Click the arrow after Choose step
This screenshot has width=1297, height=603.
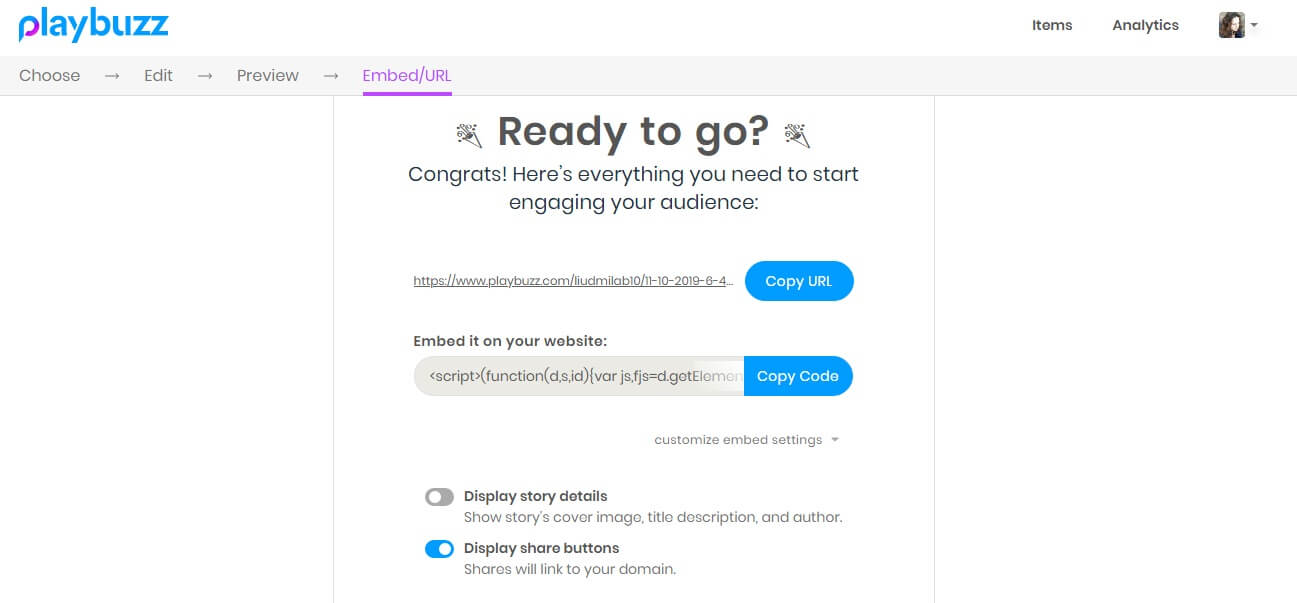(x=112, y=76)
